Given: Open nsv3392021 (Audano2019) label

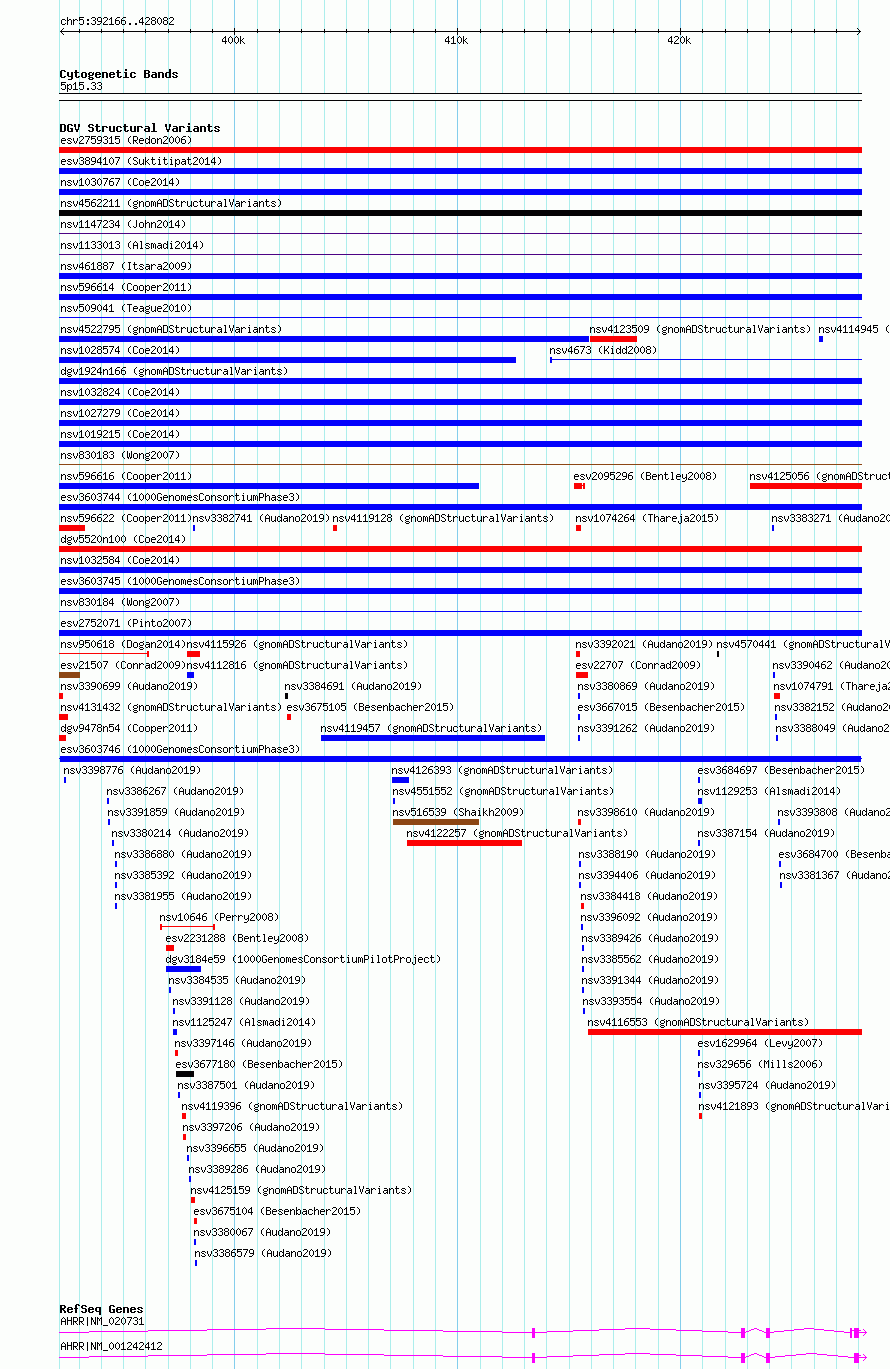Looking at the screenshot, I should 644,644.
